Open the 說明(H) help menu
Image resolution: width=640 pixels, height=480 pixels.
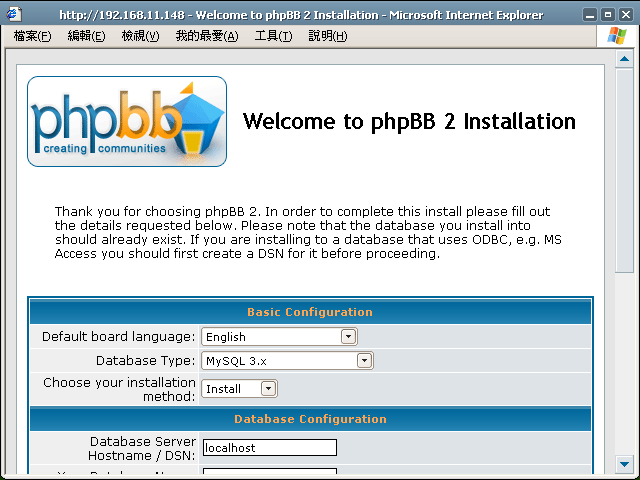328,36
